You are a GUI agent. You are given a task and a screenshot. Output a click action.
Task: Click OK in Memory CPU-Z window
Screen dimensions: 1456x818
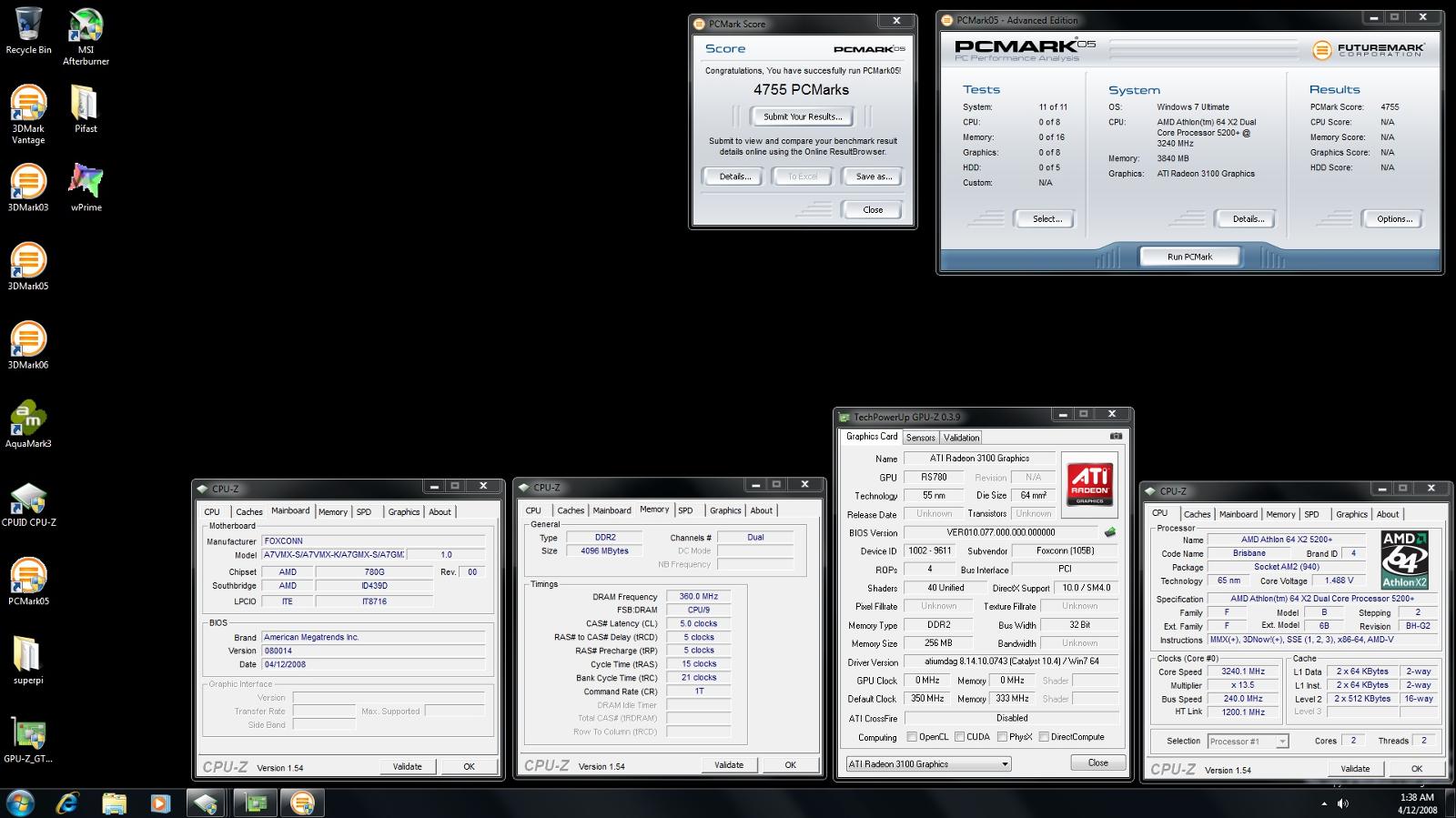click(x=790, y=764)
